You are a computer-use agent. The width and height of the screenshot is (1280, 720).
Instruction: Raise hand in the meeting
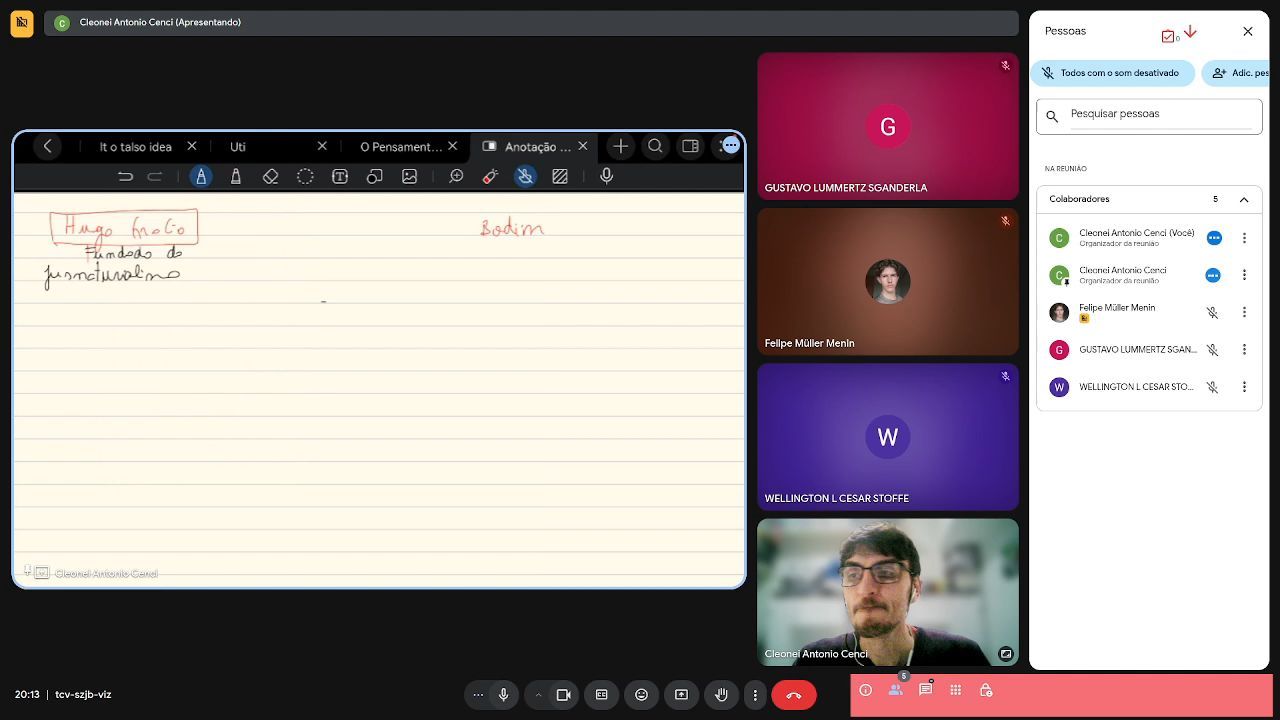click(x=721, y=695)
